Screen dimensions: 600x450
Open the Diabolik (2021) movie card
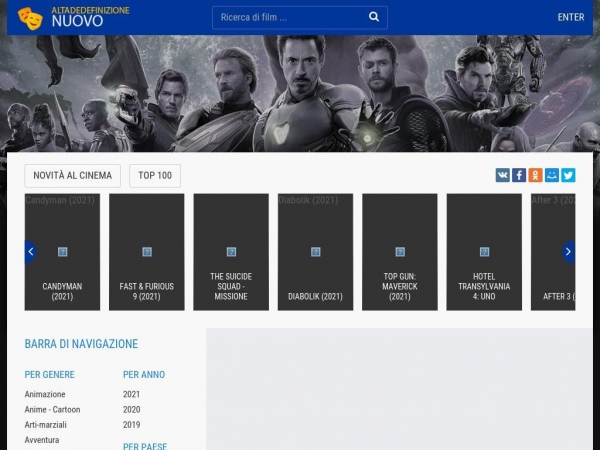point(315,252)
